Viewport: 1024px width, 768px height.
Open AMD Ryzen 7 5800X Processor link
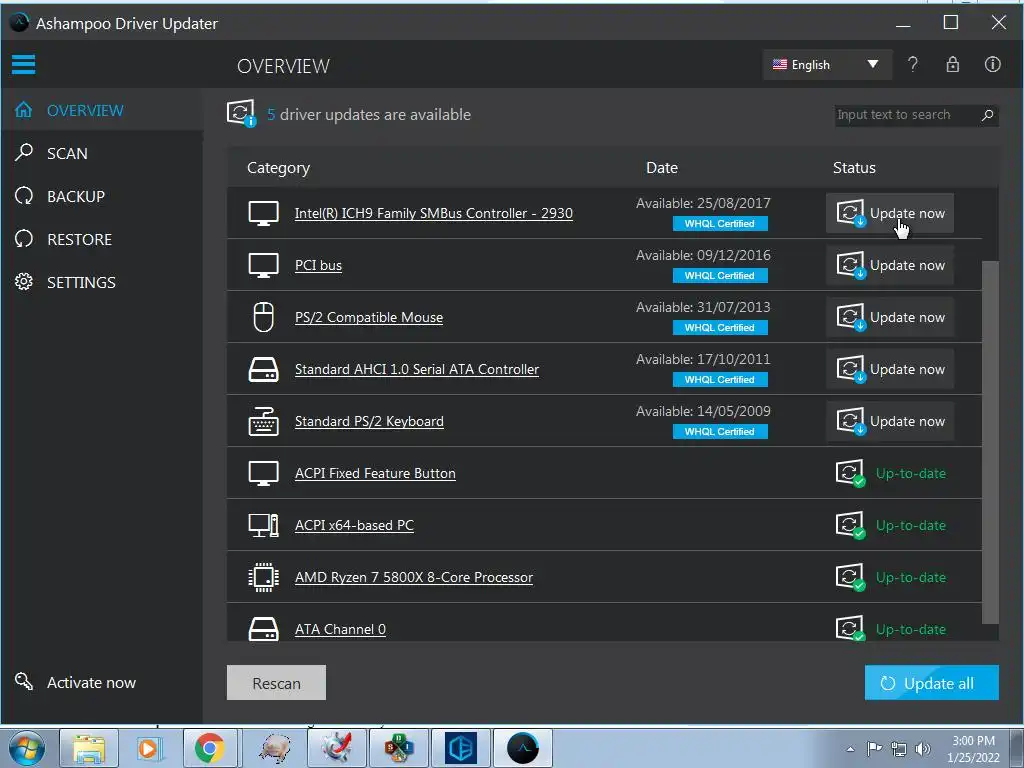[413, 577]
